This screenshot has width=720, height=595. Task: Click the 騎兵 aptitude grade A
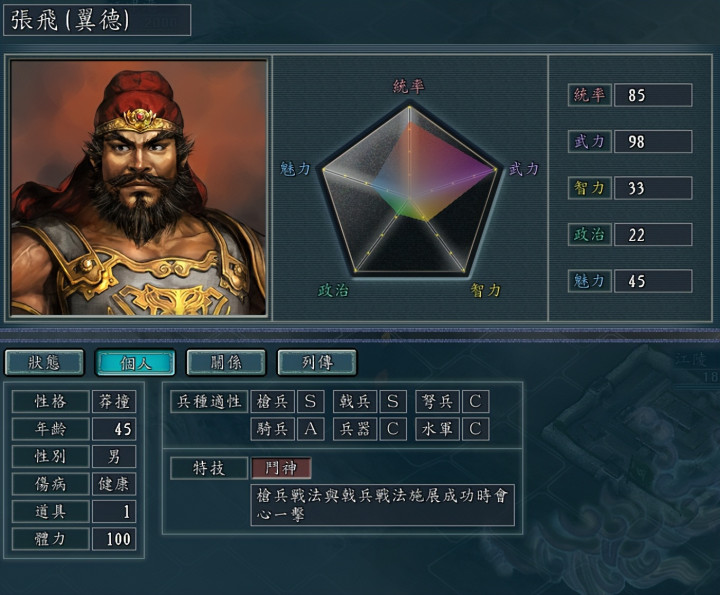(x=310, y=429)
